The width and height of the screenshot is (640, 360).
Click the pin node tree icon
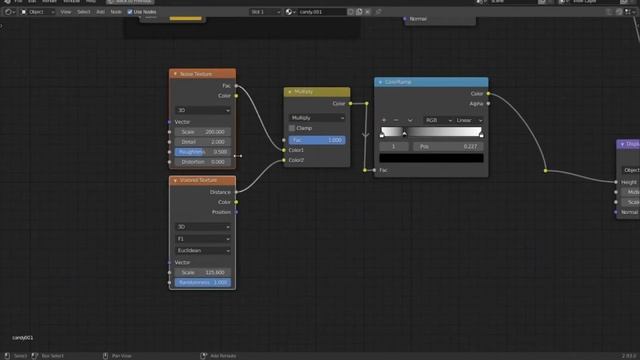(378, 12)
